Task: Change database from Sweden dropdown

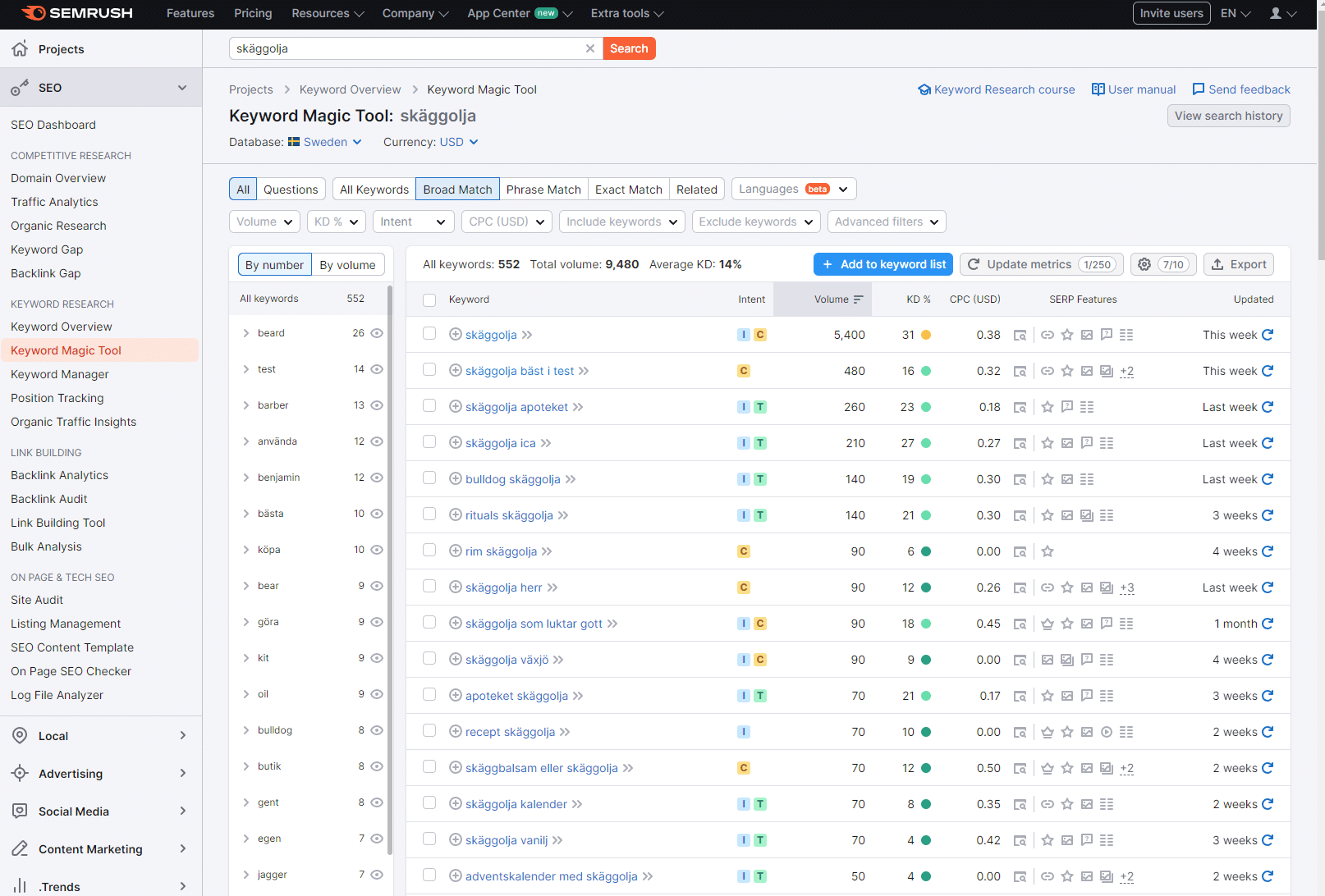Action: 325,142
